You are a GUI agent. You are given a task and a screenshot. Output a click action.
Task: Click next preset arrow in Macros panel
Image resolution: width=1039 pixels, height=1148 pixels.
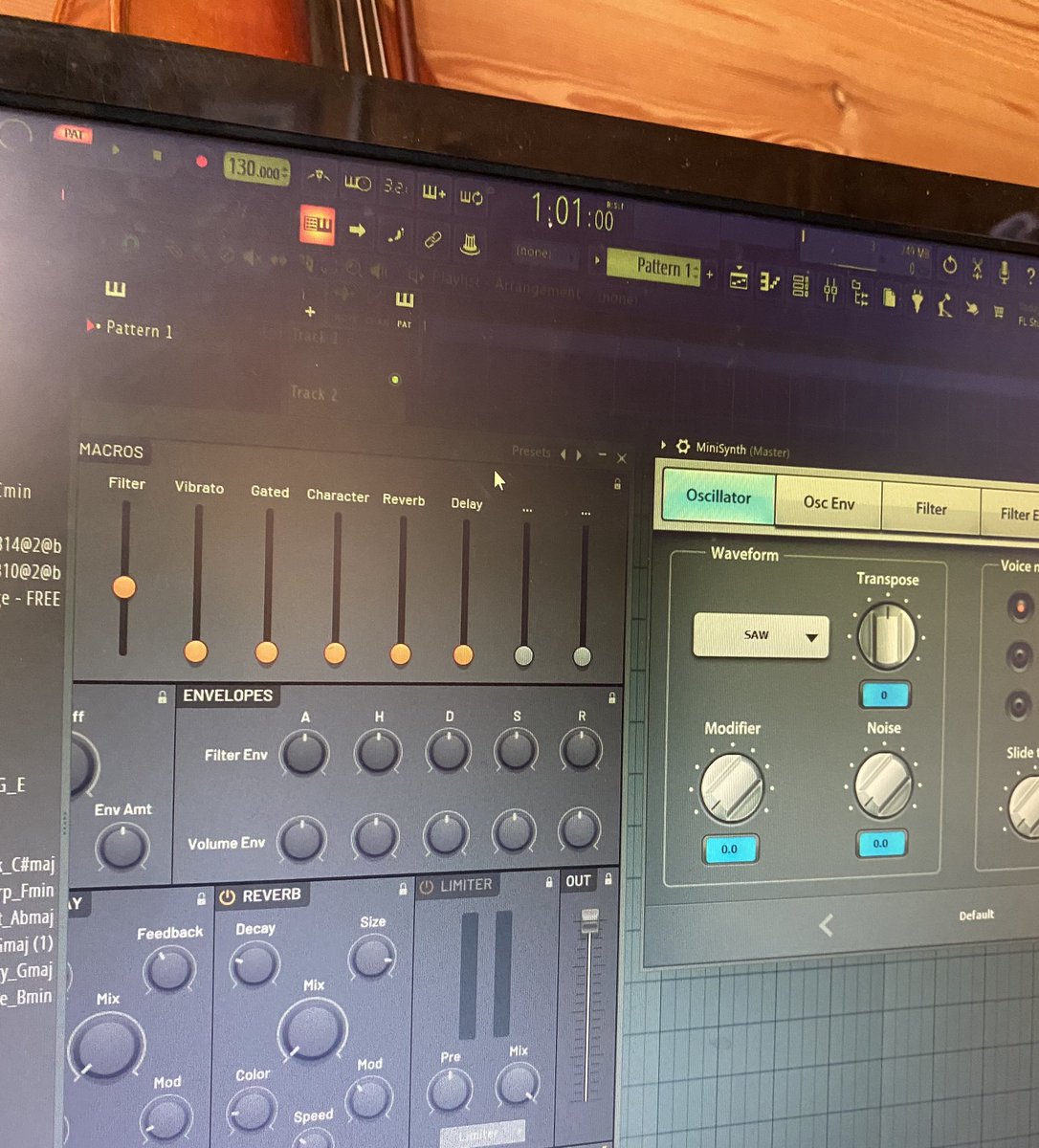579,455
